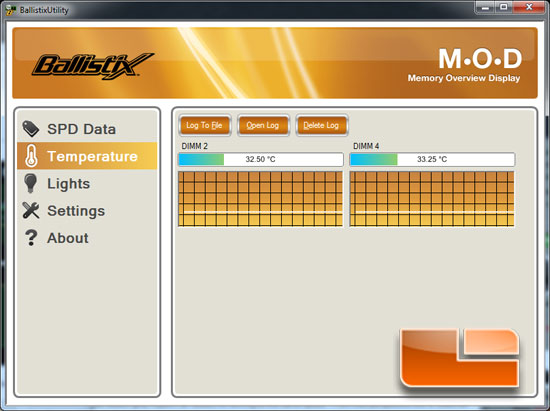
Task: Click the Open Log button
Action: (x=263, y=125)
